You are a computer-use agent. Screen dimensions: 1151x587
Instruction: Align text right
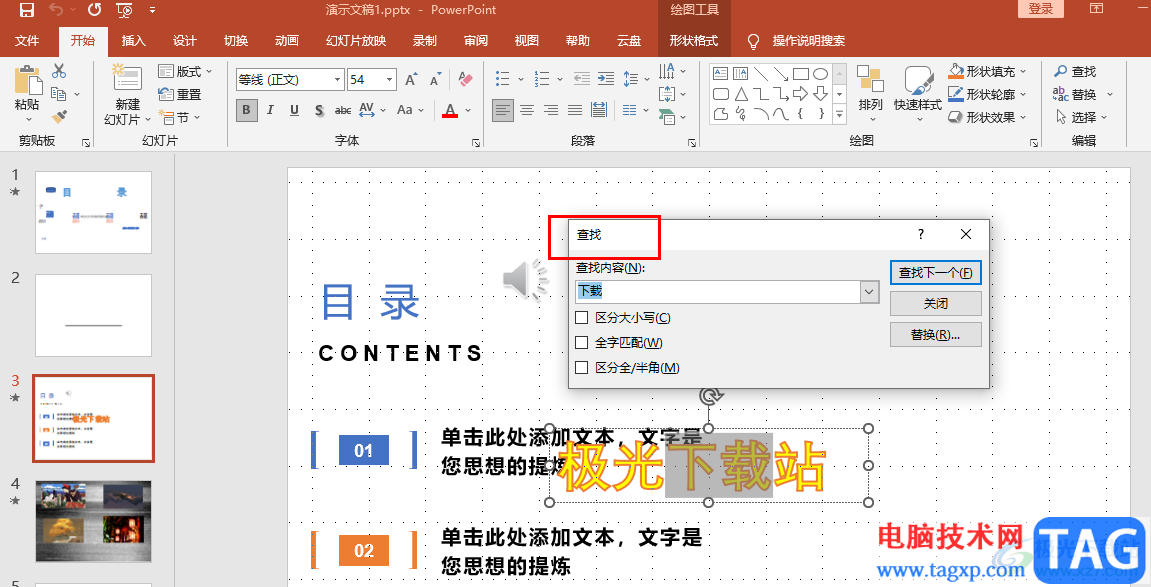click(551, 110)
